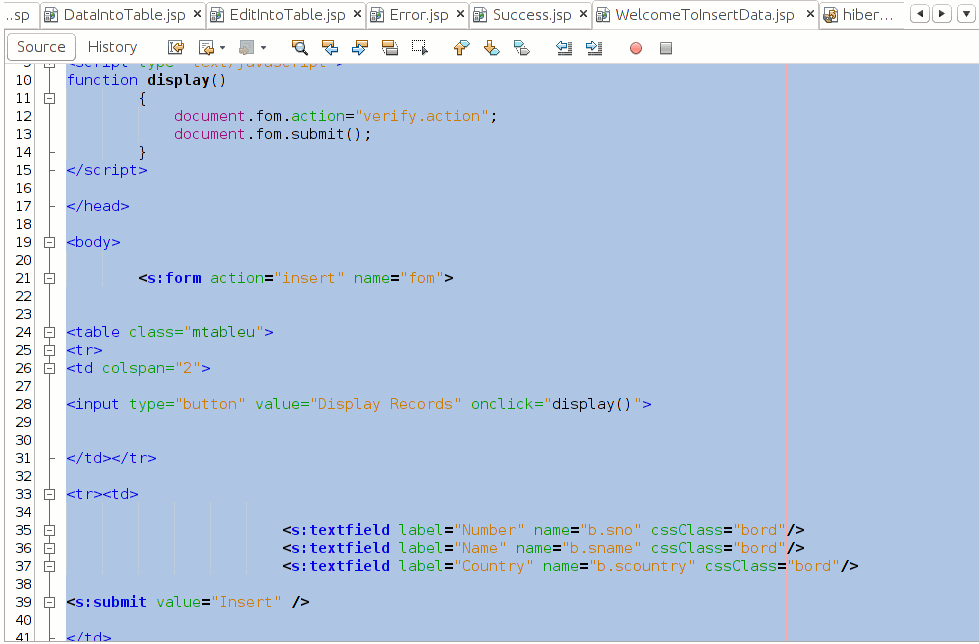Show the opened documents list dropdown
This screenshot has width=979, height=644.
click(x=967, y=13)
